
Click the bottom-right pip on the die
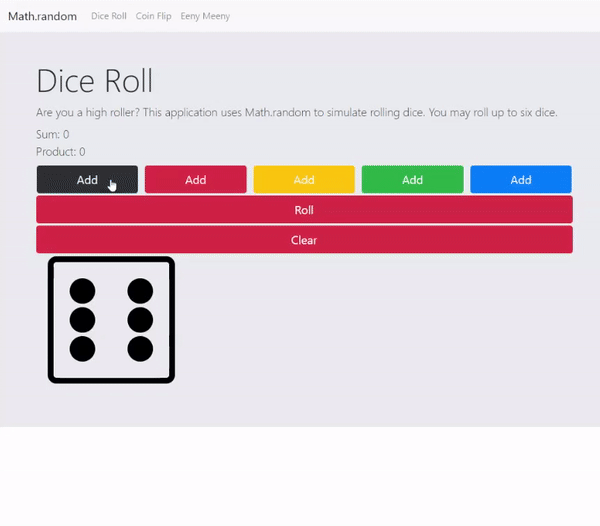(140, 349)
